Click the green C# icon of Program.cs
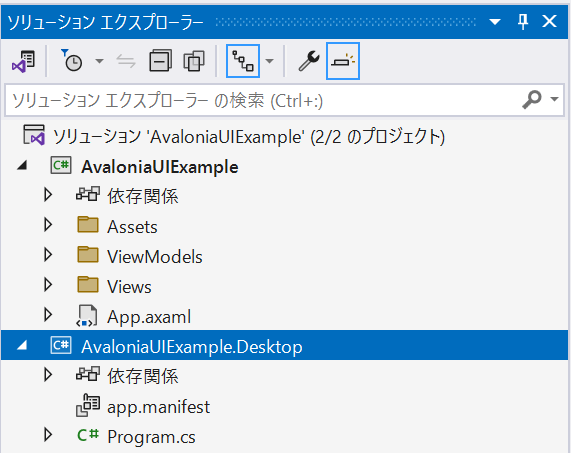Image resolution: width=571 pixels, height=453 pixels. (88, 434)
